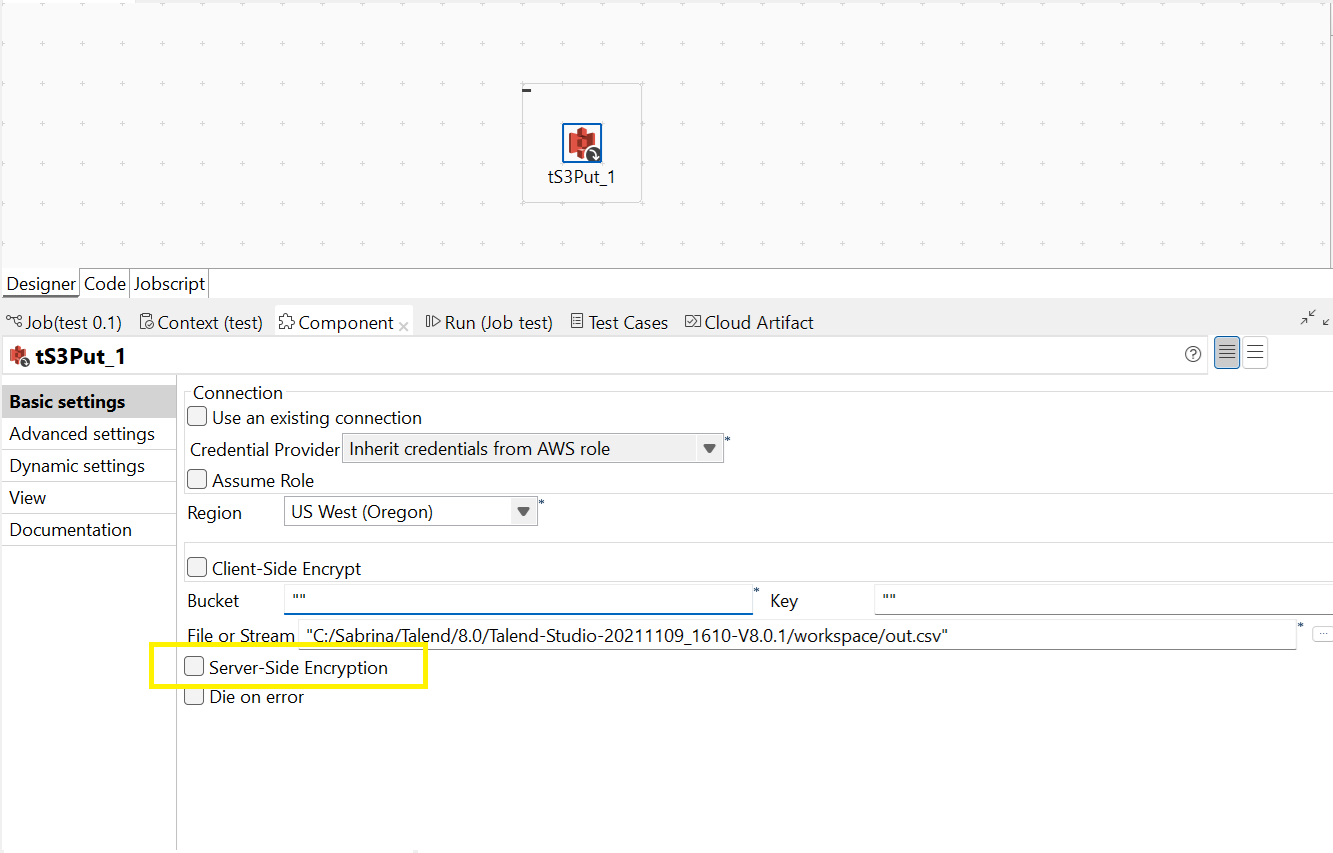Image resolution: width=1333 pixels, height=853 pixels.
Task: Click the tS3Put_1 icon in the settings header
Action: pos(18,355)
